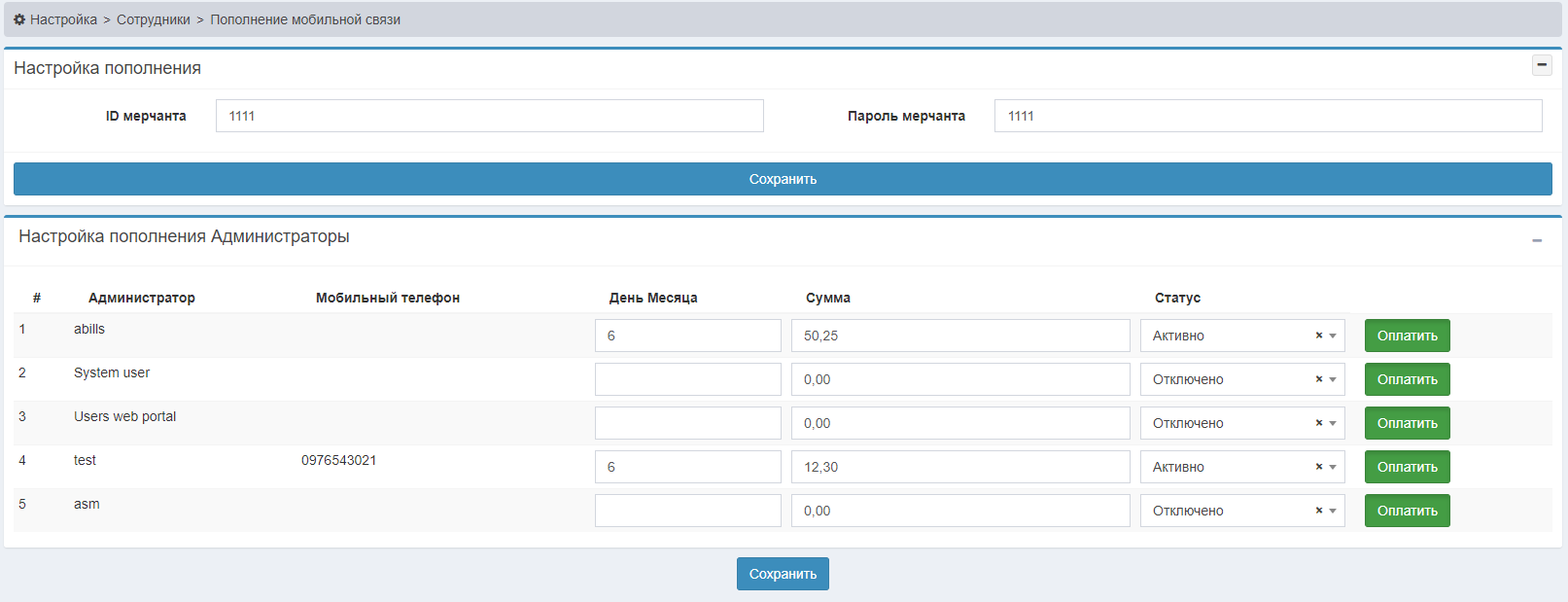The image size is (1568, 602).
Task: Collapse the Администраторы settings panel
Action: pyautogui.click(x=1537, y=240)
